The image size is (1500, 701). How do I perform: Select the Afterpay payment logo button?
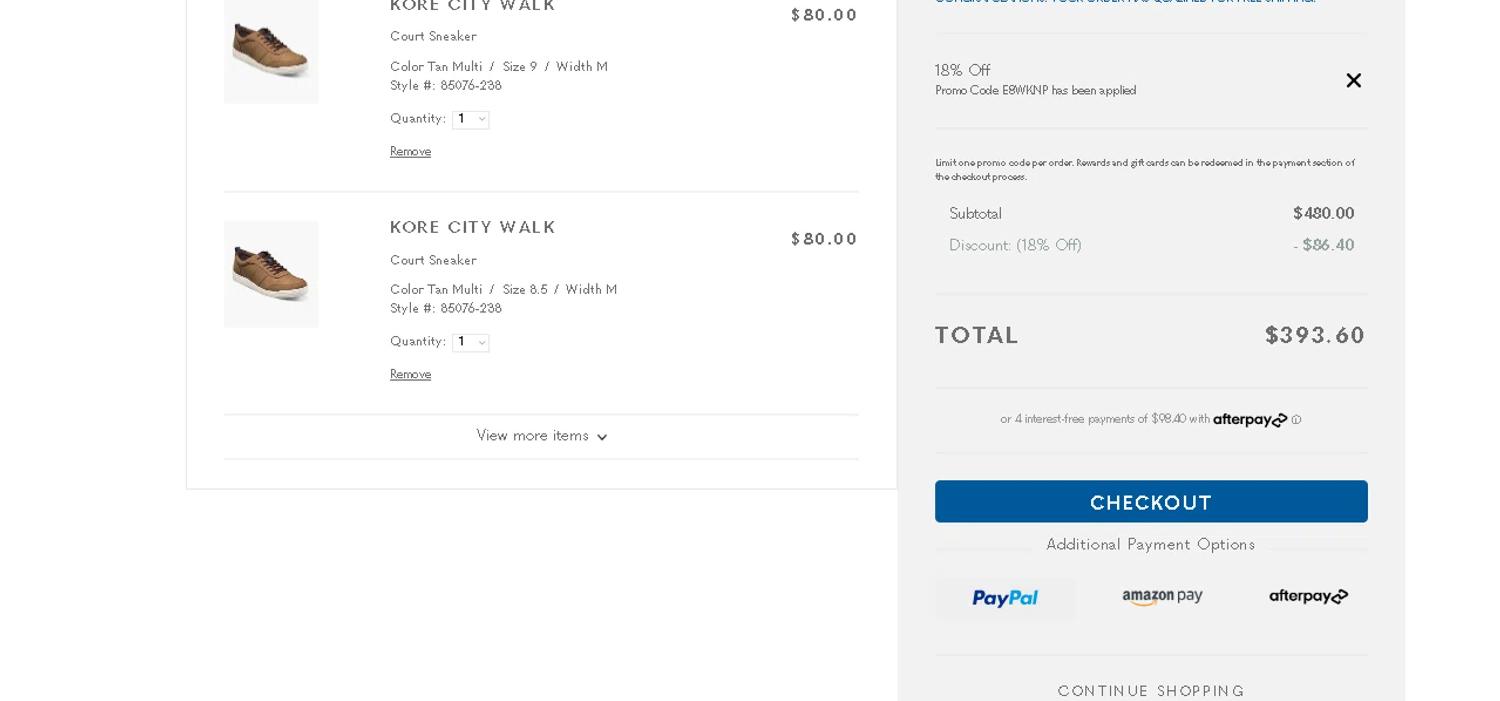pos(1308,597)
